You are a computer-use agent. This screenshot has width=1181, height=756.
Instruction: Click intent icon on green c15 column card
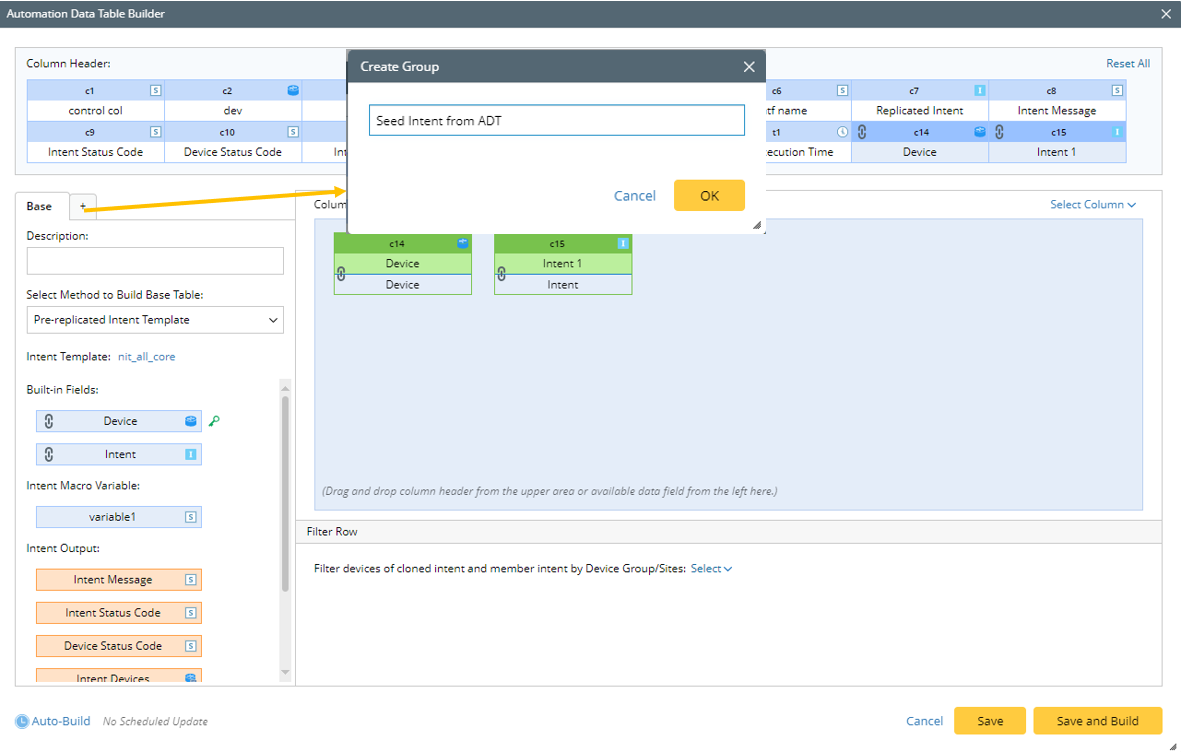click(x=623, y=243)
